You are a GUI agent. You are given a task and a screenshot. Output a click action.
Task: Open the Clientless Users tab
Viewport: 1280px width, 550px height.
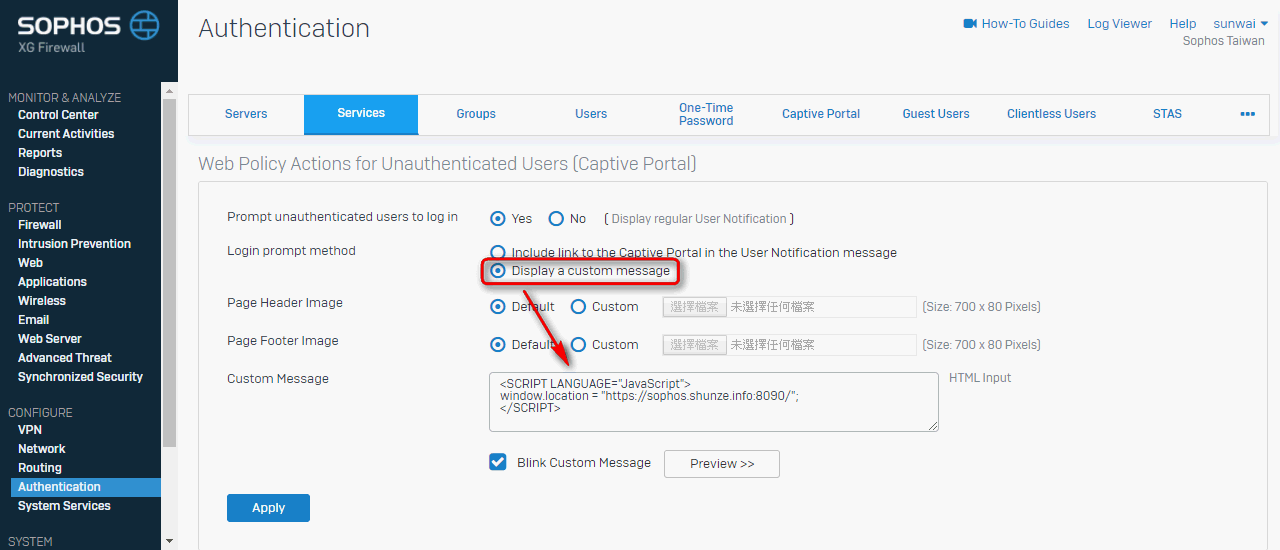(x=1051, y=114)
